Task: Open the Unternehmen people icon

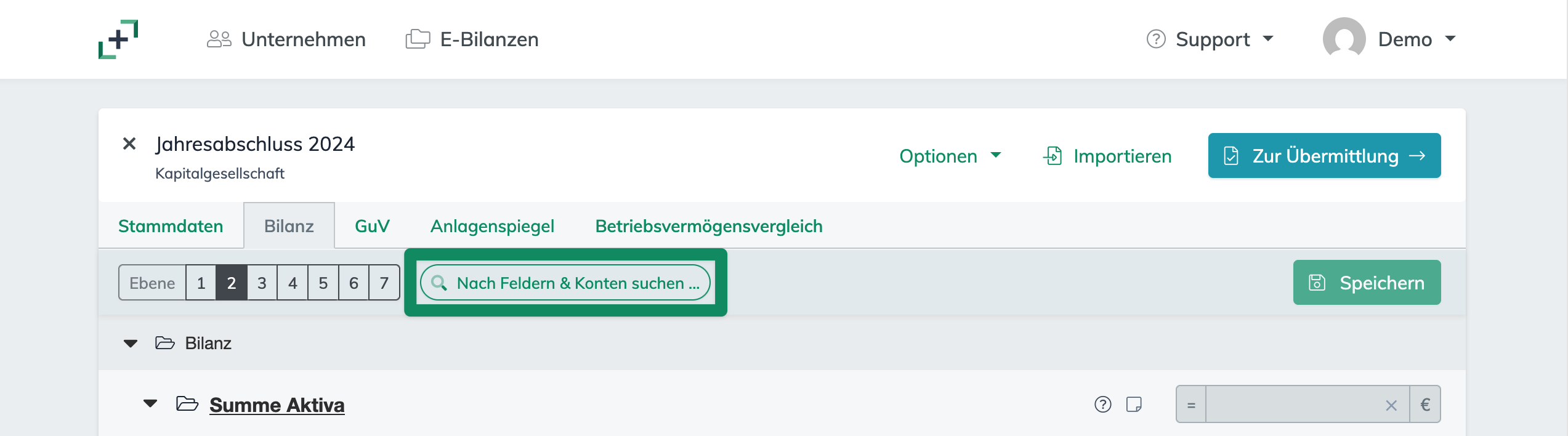Action: click(219, 39)
